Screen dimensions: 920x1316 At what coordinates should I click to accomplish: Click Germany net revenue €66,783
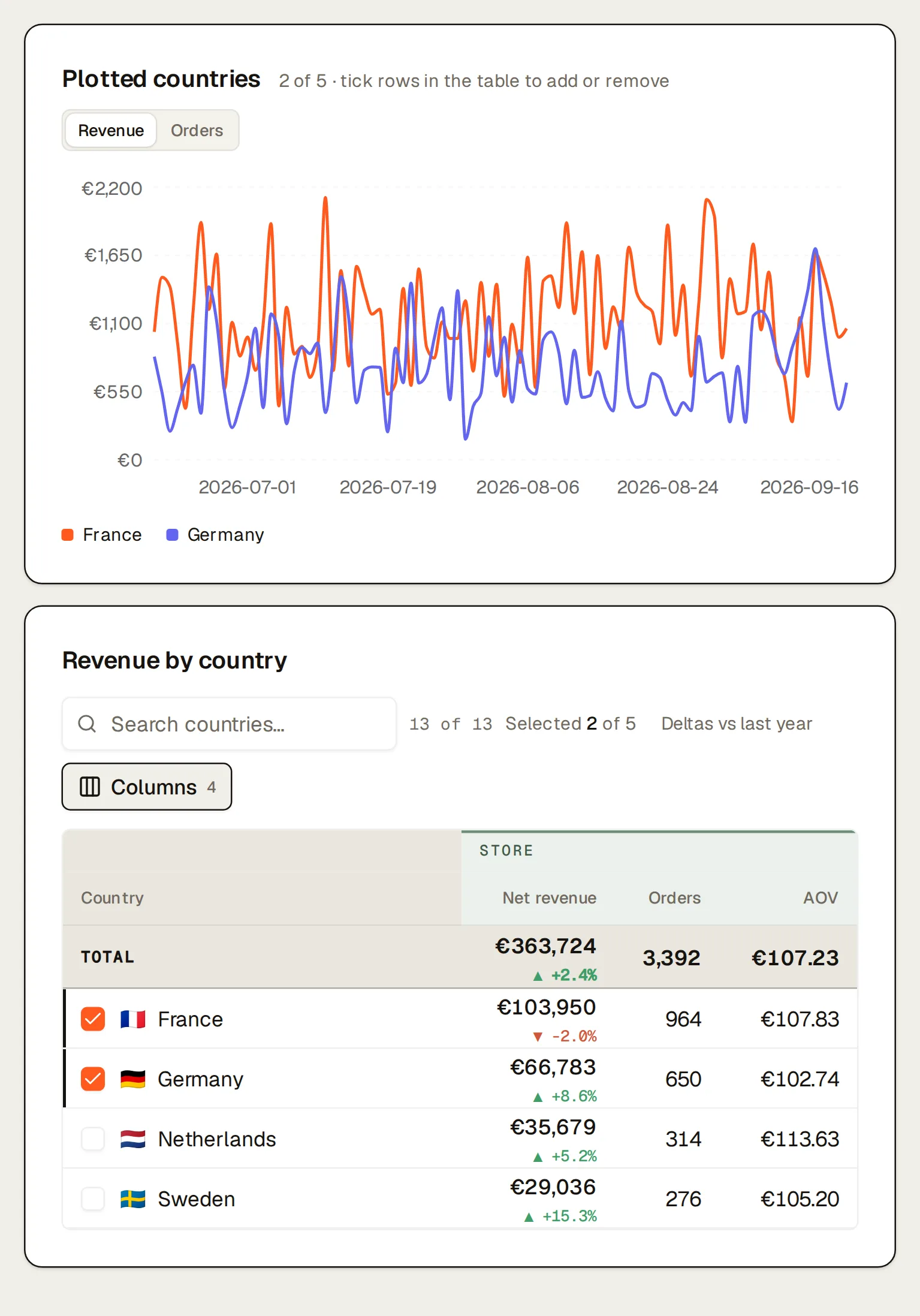click(x=553, y=1067)
